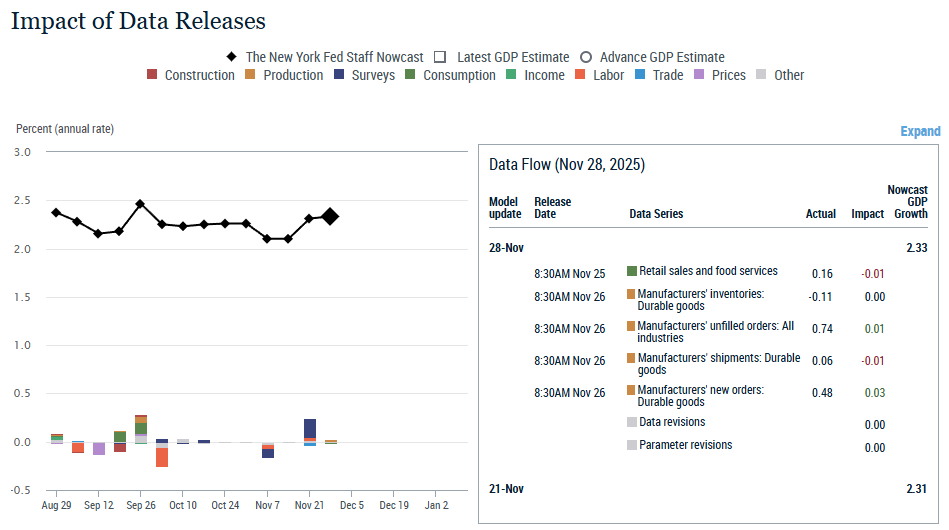Expand the 28-Nov model update row
The width and height of the screenshot is (949, 530).
point(506,247)
